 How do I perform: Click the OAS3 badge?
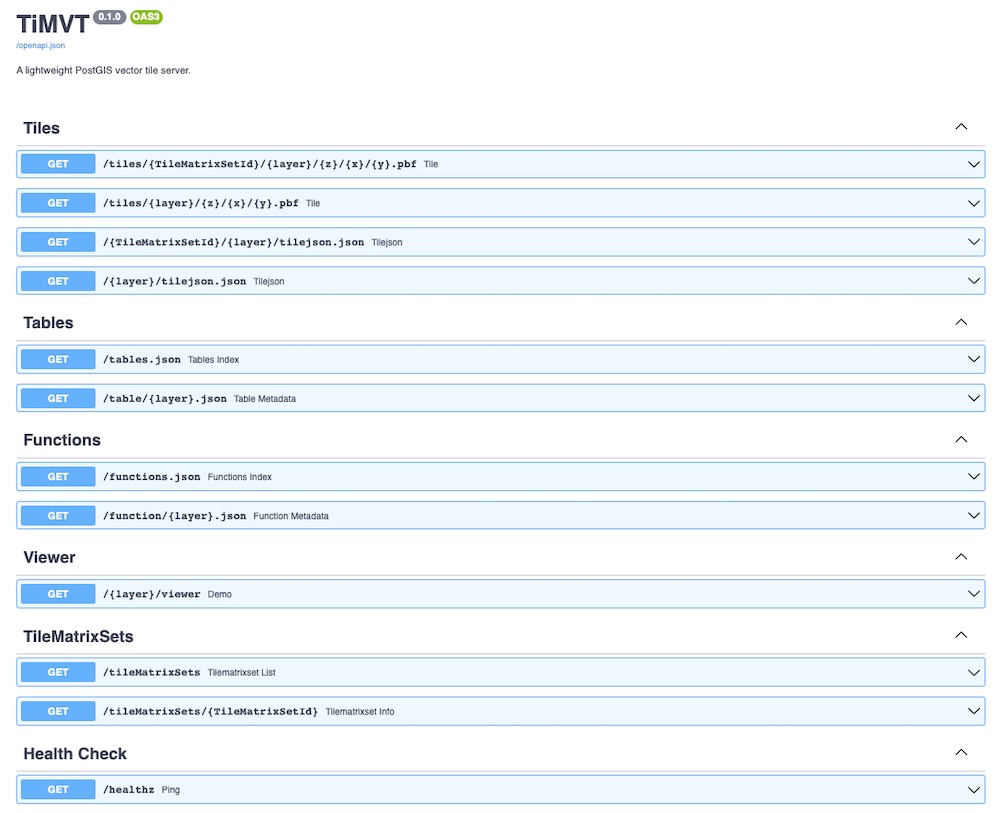[x=146, y=17]
